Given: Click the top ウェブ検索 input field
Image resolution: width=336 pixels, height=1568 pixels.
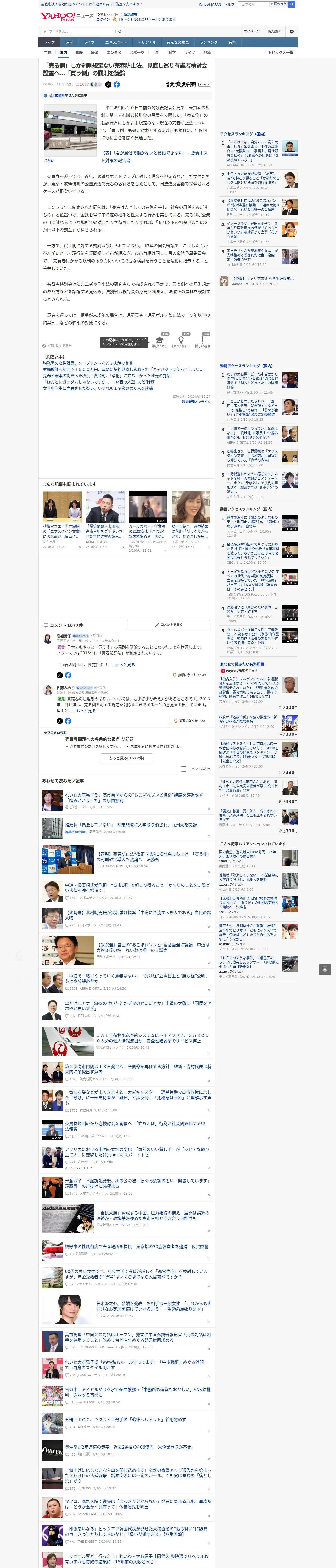Looking at the screenshot, I should pyautogui.click(x=253, y=4).
